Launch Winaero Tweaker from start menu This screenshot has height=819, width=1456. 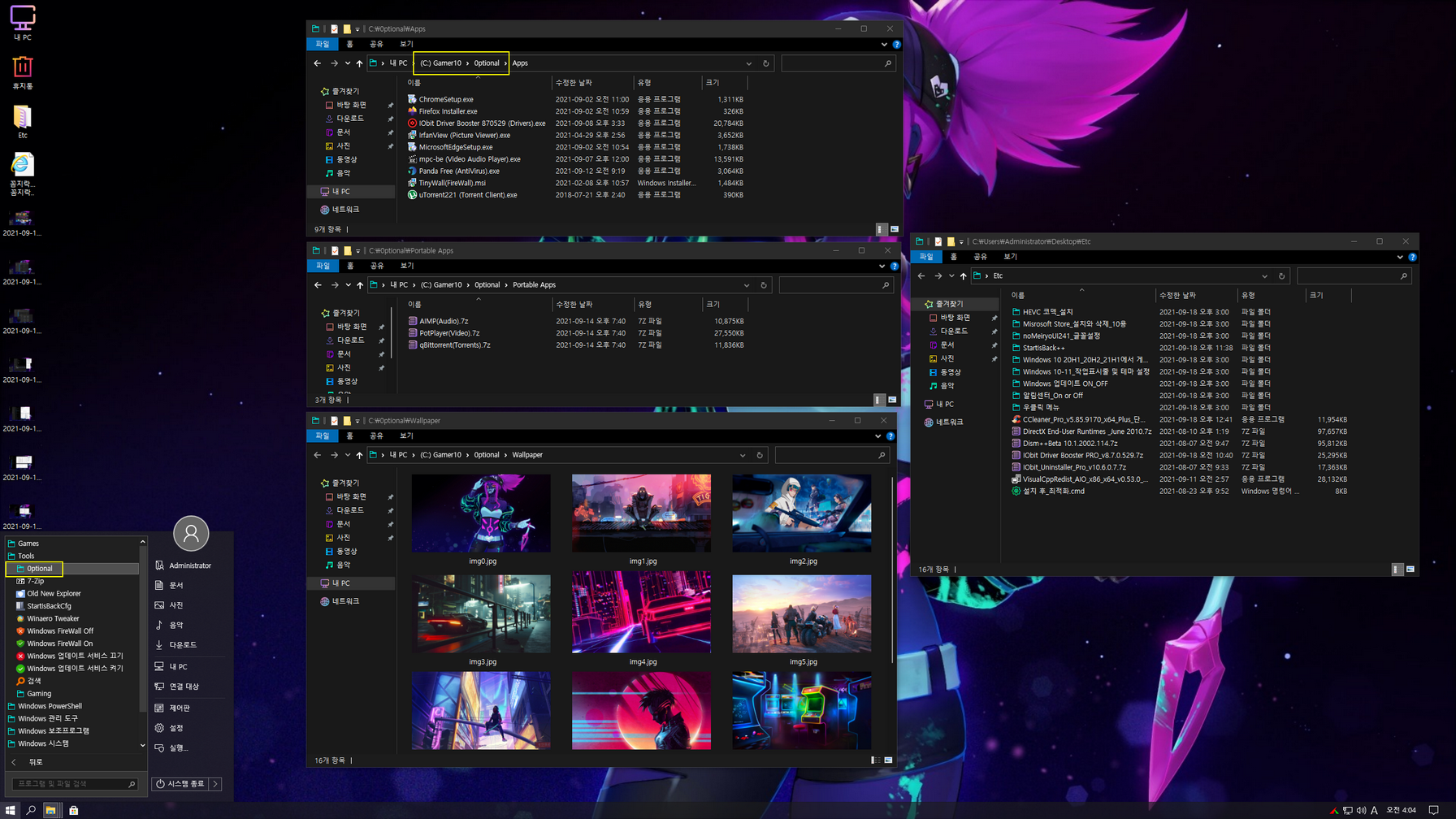coord(53,618)
